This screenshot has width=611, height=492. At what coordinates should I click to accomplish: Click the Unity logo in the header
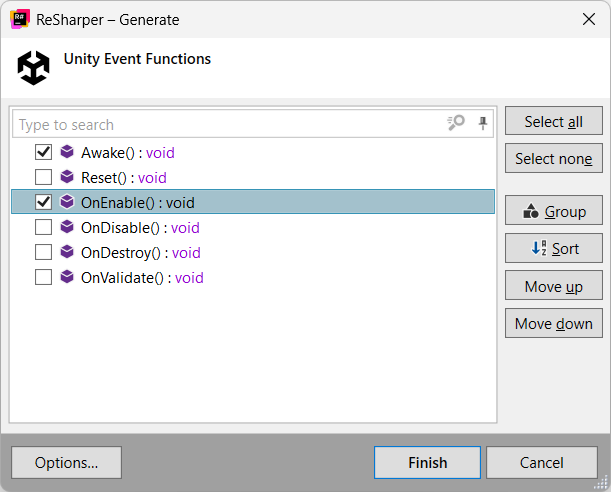(33, 67)
